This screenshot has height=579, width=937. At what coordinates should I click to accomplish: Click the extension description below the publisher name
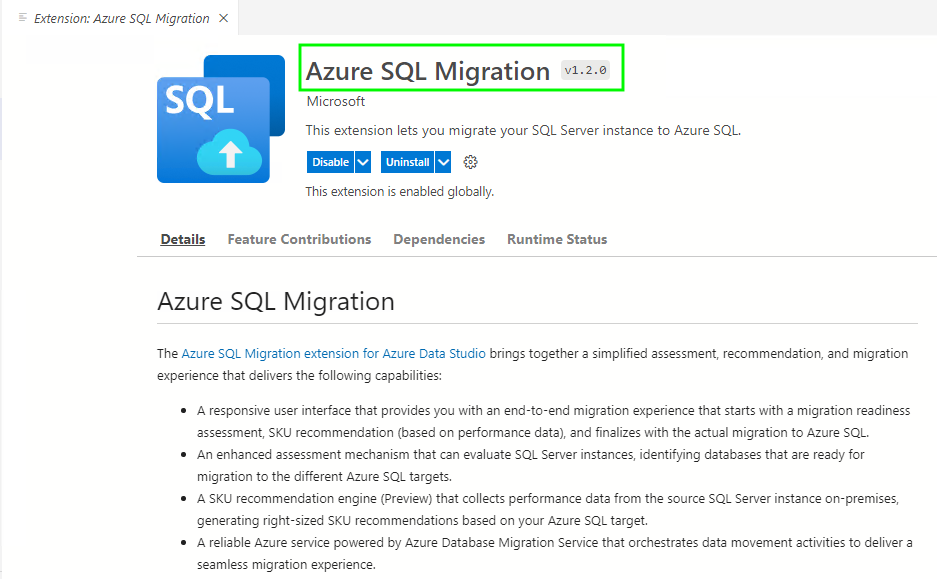tap(523, 130)
